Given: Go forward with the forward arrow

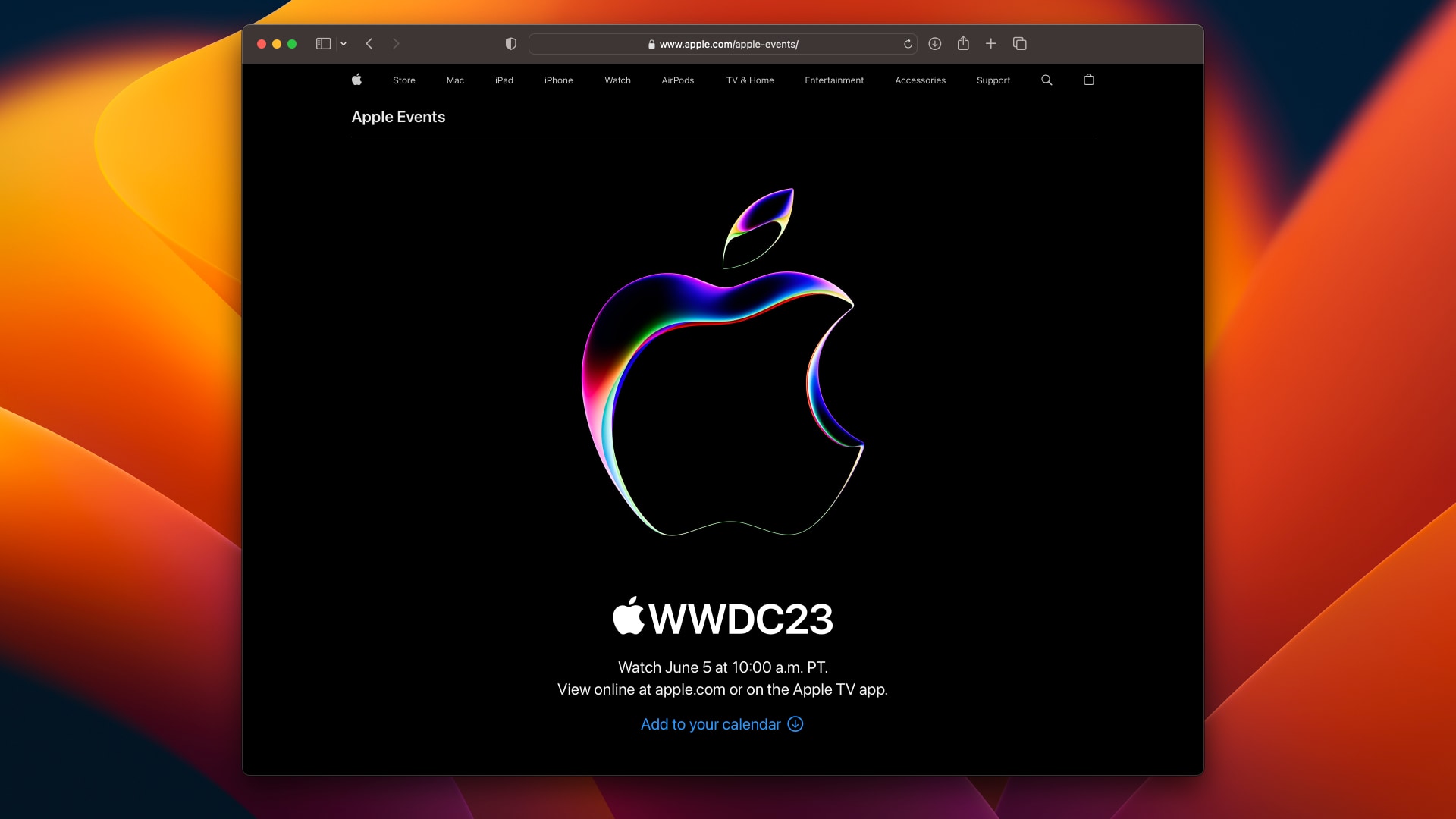Looking at the screenshot, I should tap(396, 44).
